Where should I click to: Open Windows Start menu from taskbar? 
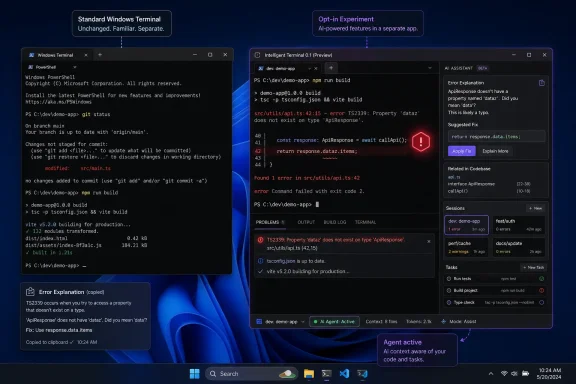coord(195,374)
